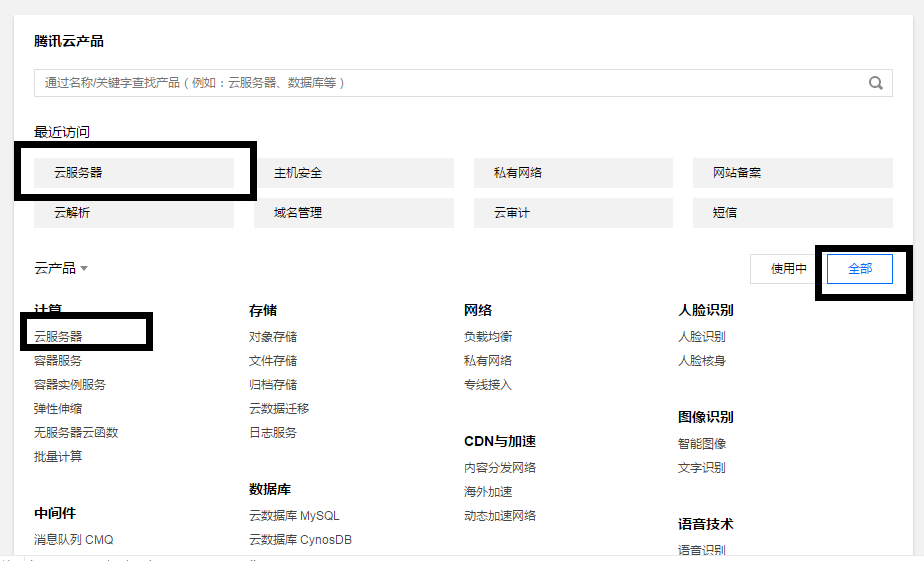This screenshot has width=924, height=561.
Task: Click 私有网络 link under 网络 category
Action: click(x=488, y=361)
